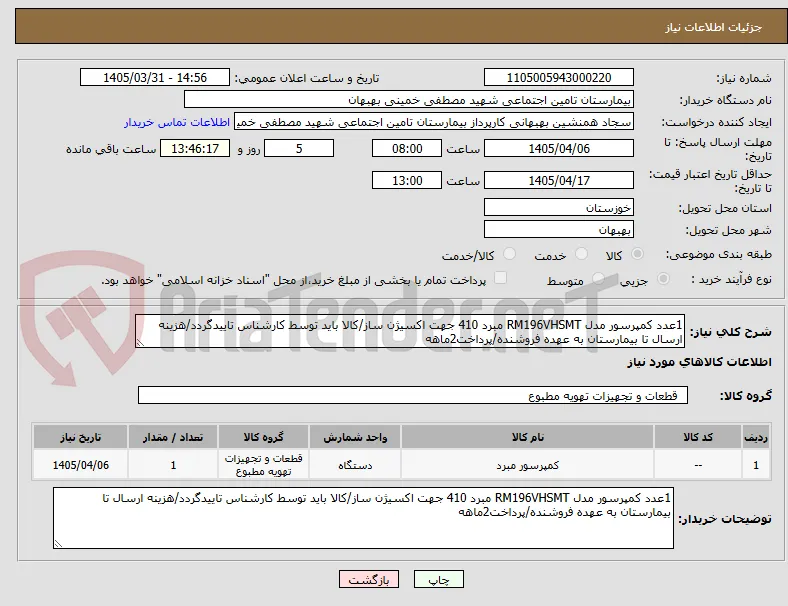
Task: Click the table cell date 1405/04/06
Action: pyautogui.click(x=80, y=465)
